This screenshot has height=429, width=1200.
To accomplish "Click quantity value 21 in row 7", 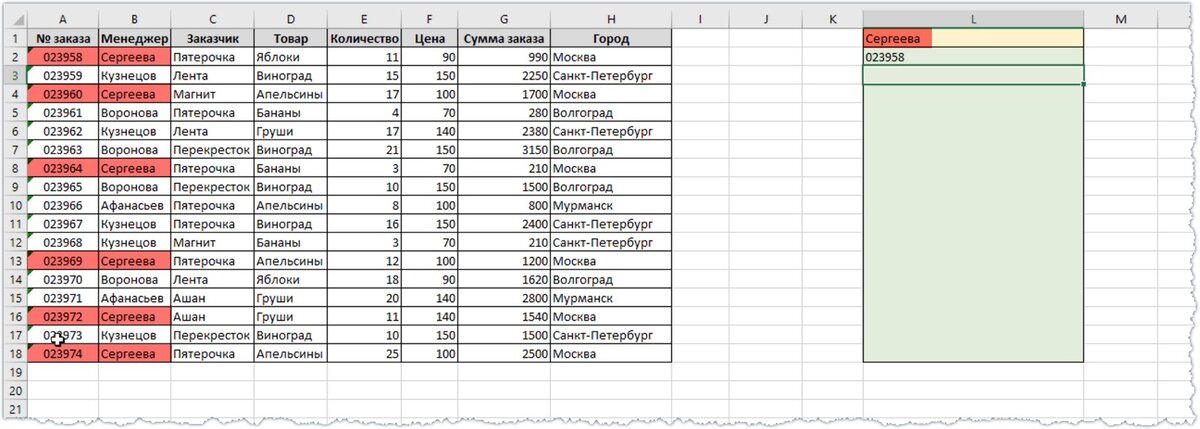I will pyautogui.click(x=364, y=150).
